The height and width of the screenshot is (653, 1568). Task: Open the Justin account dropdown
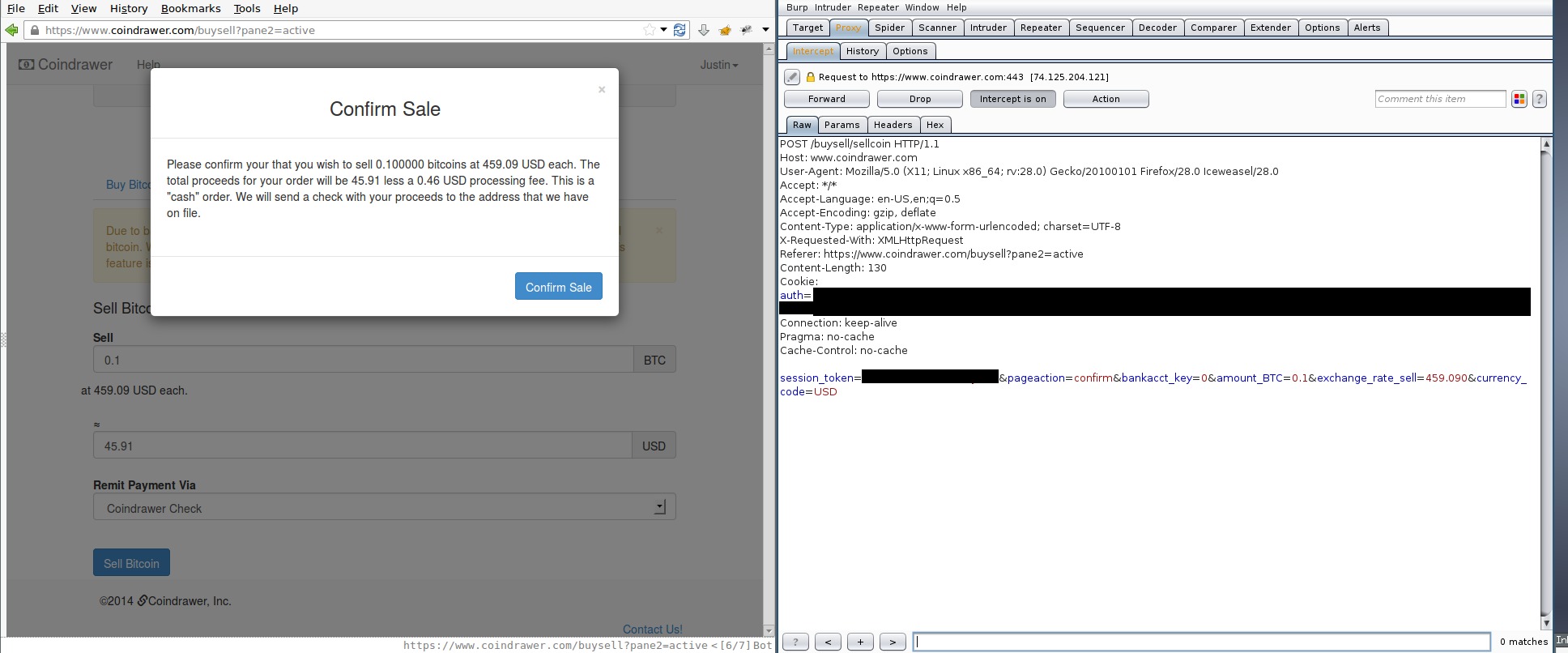pyautogui.click(x=719, y=64)
